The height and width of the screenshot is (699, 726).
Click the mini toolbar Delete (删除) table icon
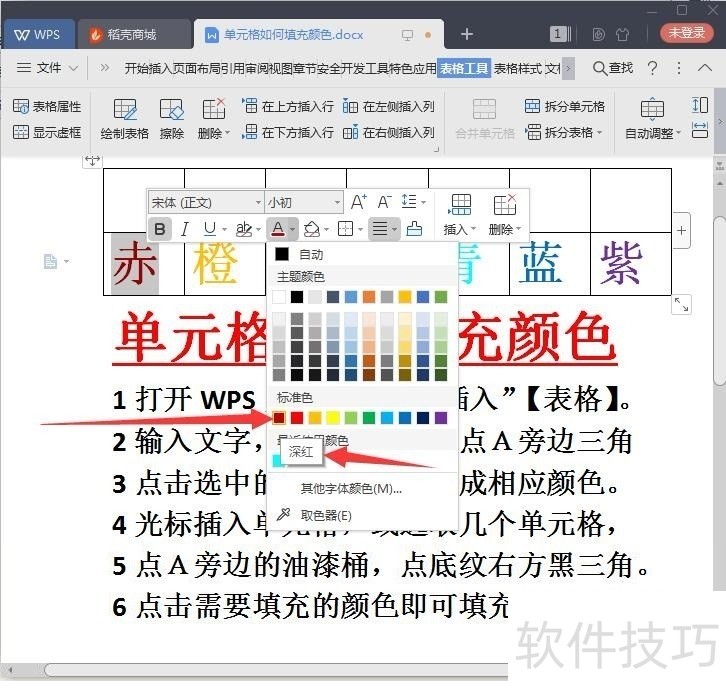(x=505, y=214)
